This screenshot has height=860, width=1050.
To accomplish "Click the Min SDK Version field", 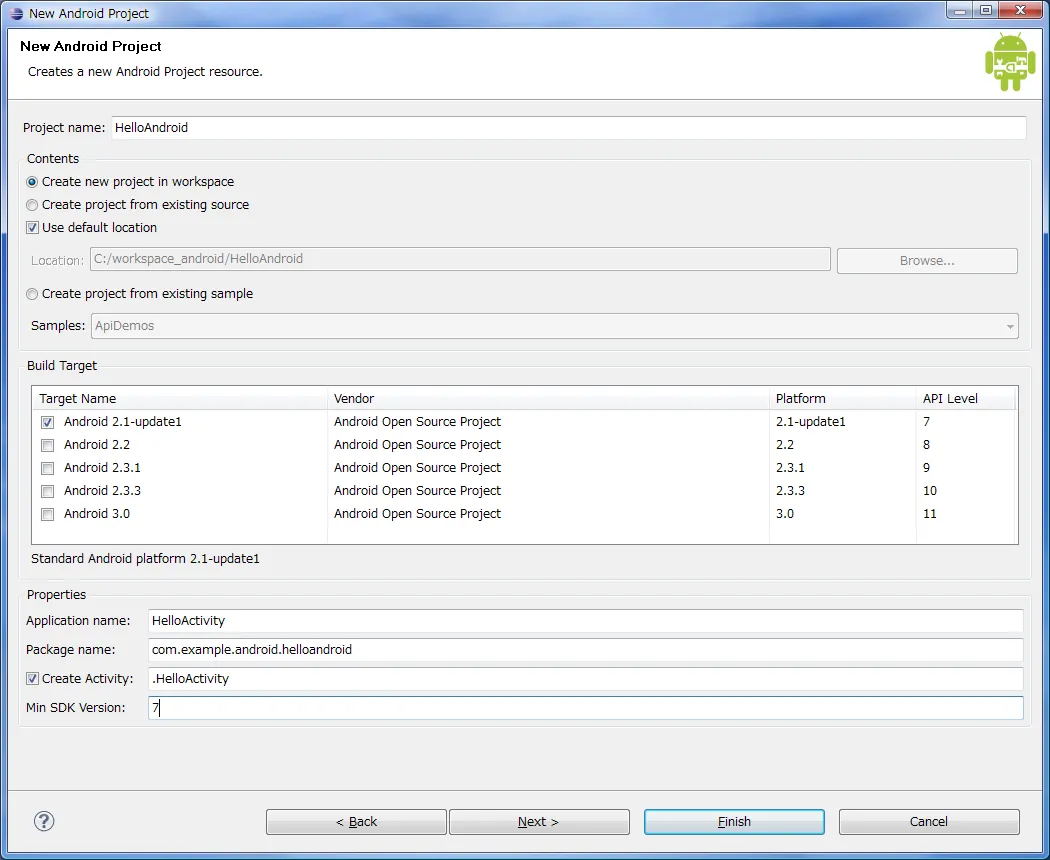I will (x=585, y=708).
